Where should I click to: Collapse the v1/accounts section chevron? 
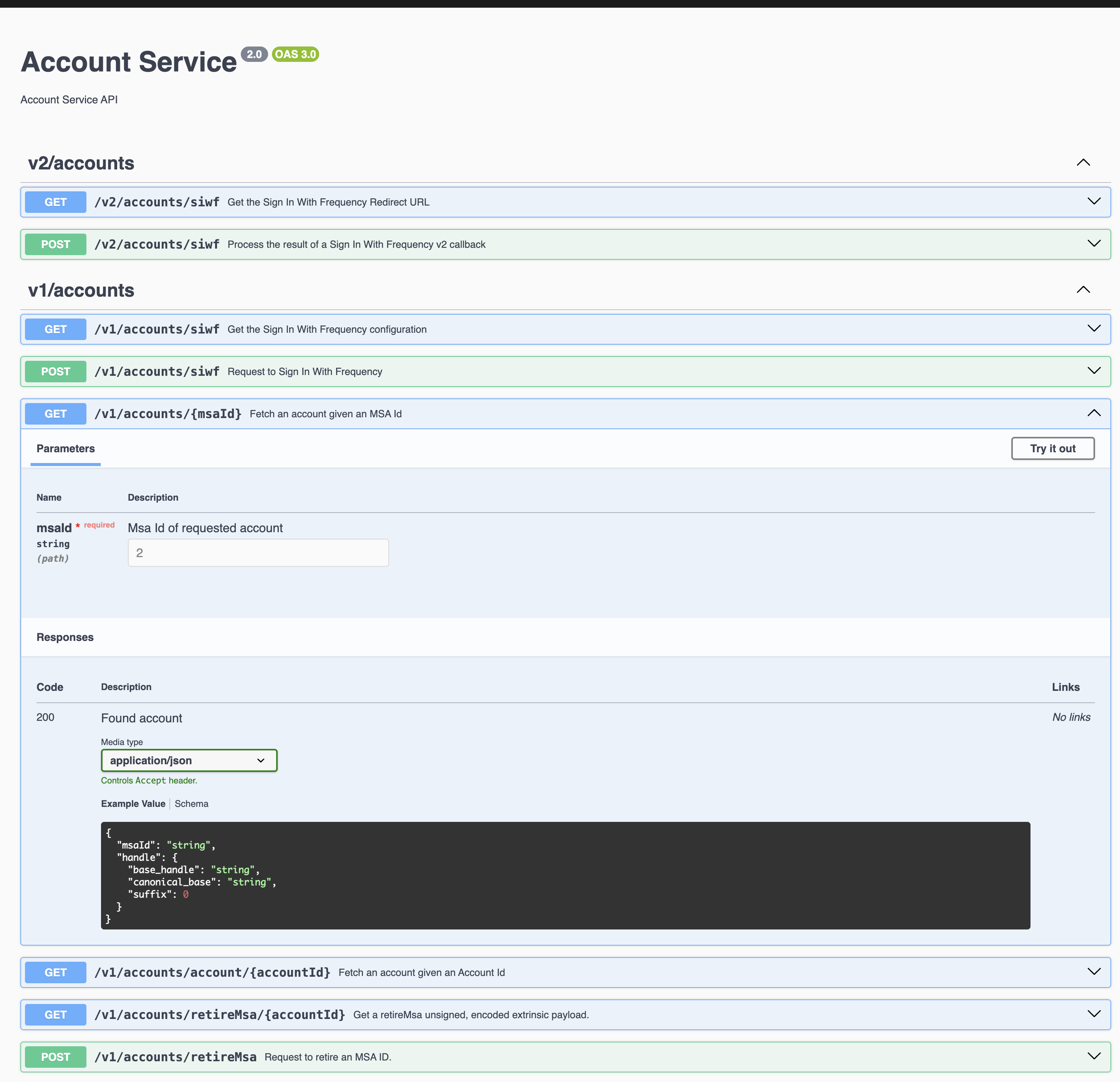point(1083,290)
